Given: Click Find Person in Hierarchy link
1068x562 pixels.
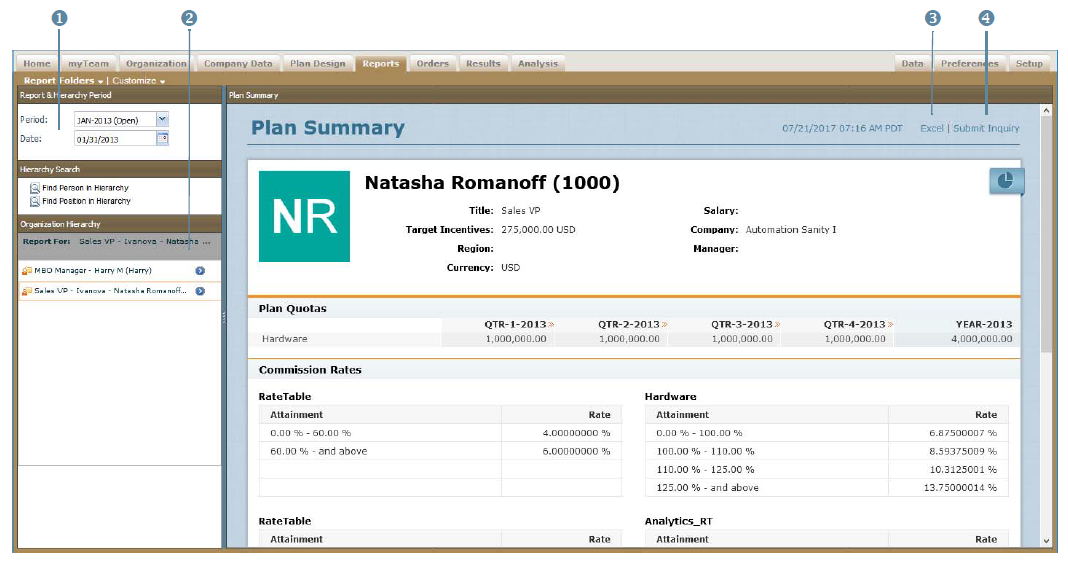Looking at the screenshot, I should pyautogui.click(x=85, y=188).
